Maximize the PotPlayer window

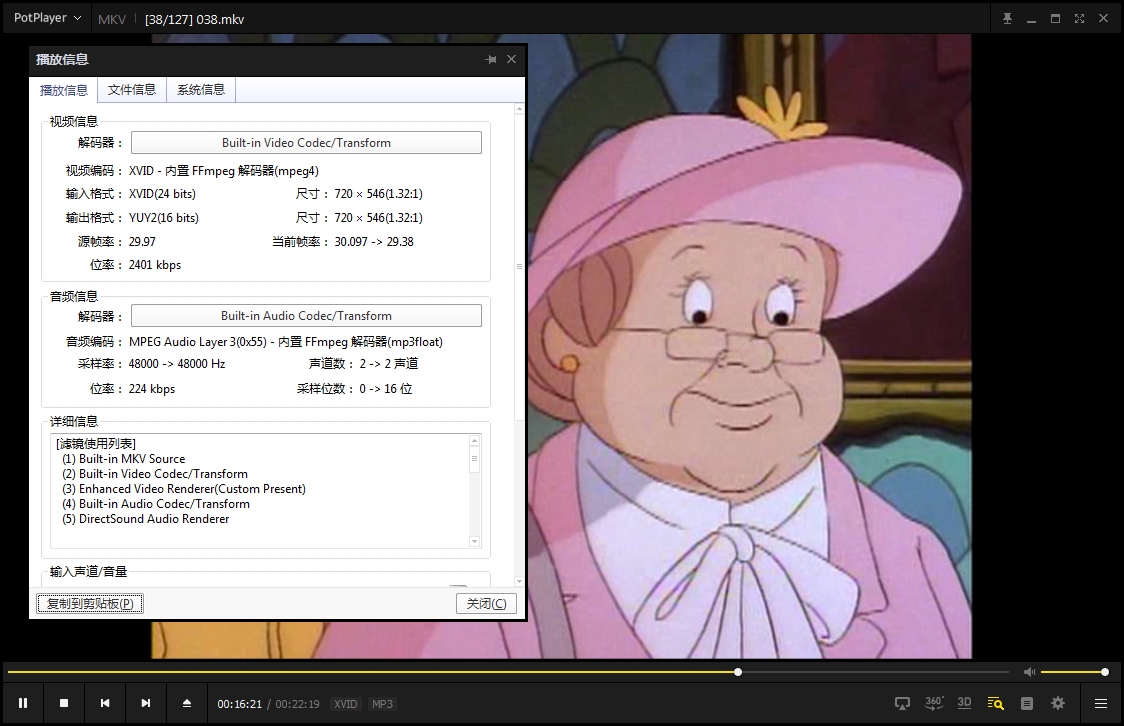click(1055, 19)
